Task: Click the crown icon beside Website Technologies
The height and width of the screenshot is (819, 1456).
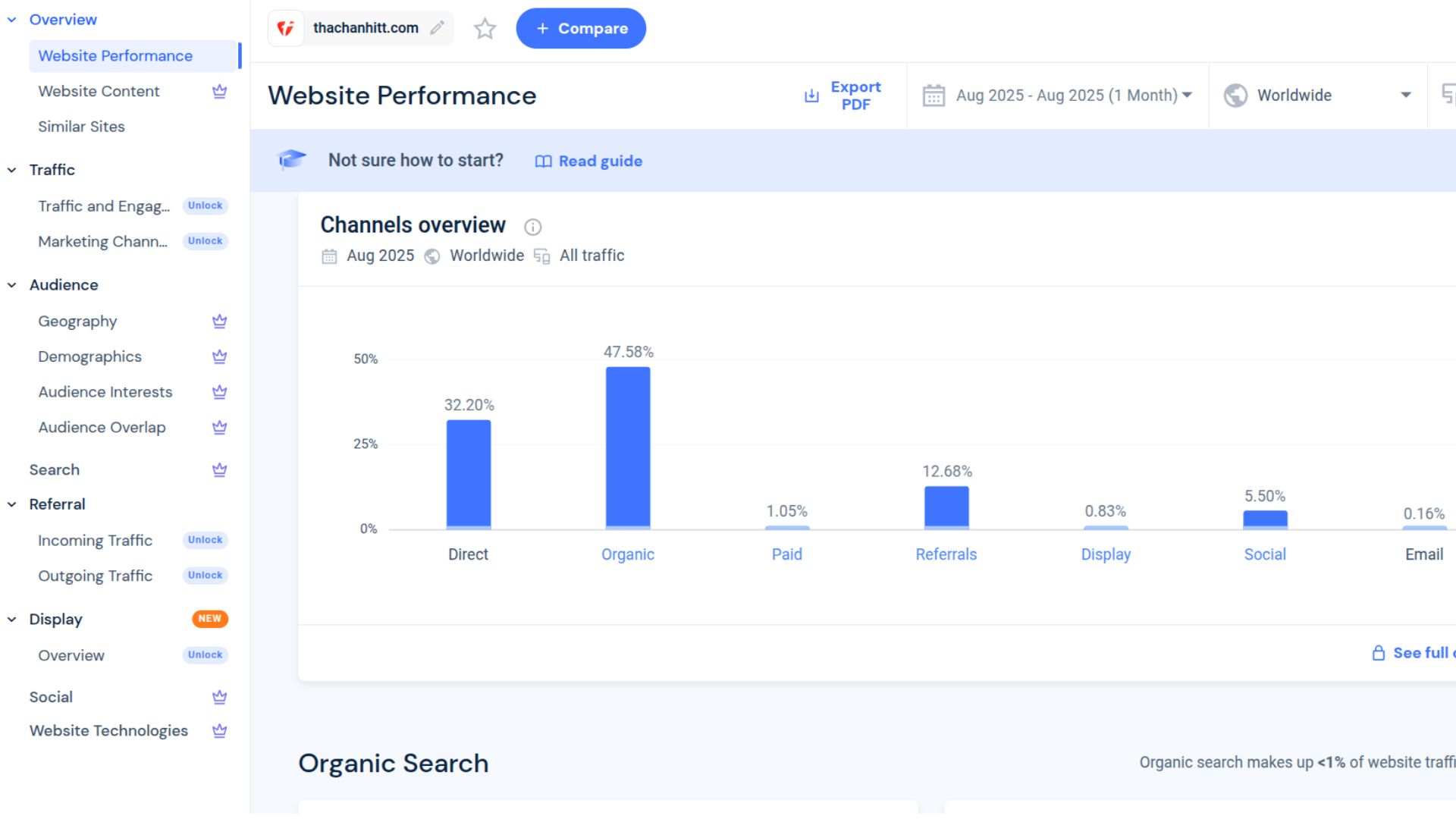Action: pyautogui.click(x=219, y=731)
